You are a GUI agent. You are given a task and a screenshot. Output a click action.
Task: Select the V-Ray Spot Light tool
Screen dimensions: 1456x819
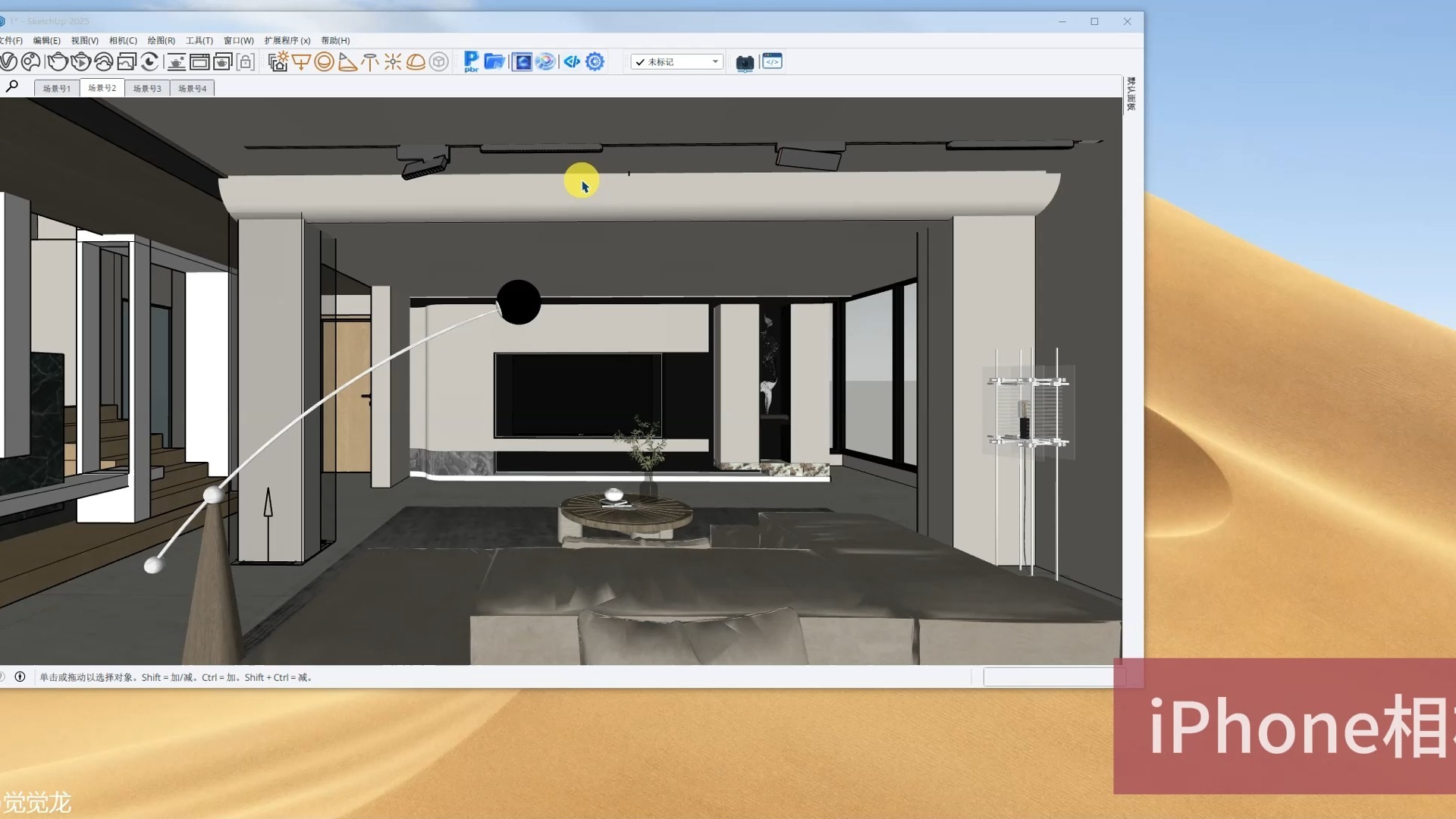click(347, 61)
